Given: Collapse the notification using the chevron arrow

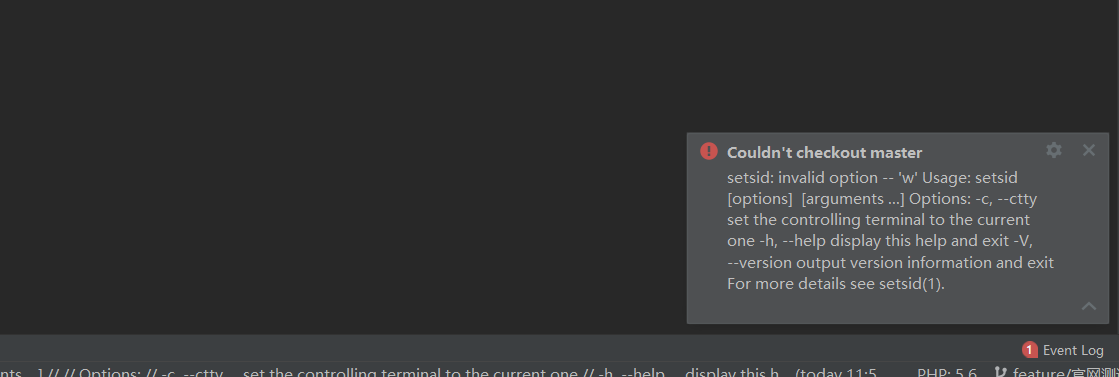Looking at the screenshot, I should click(x=1088, y=306).
